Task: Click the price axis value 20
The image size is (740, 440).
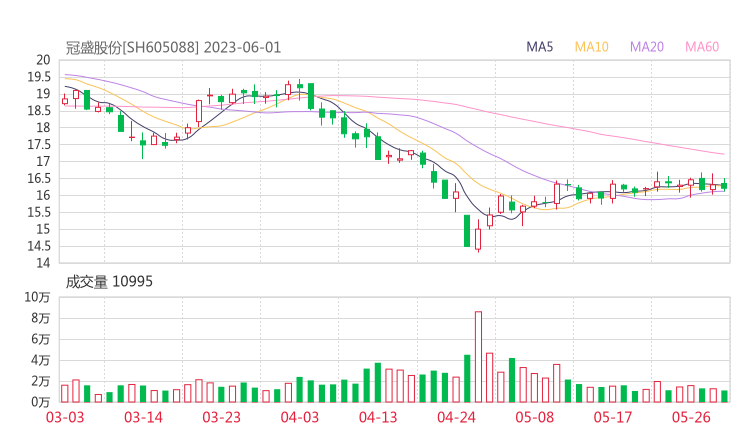Action: pyautogui.click(x=43, y=60)
